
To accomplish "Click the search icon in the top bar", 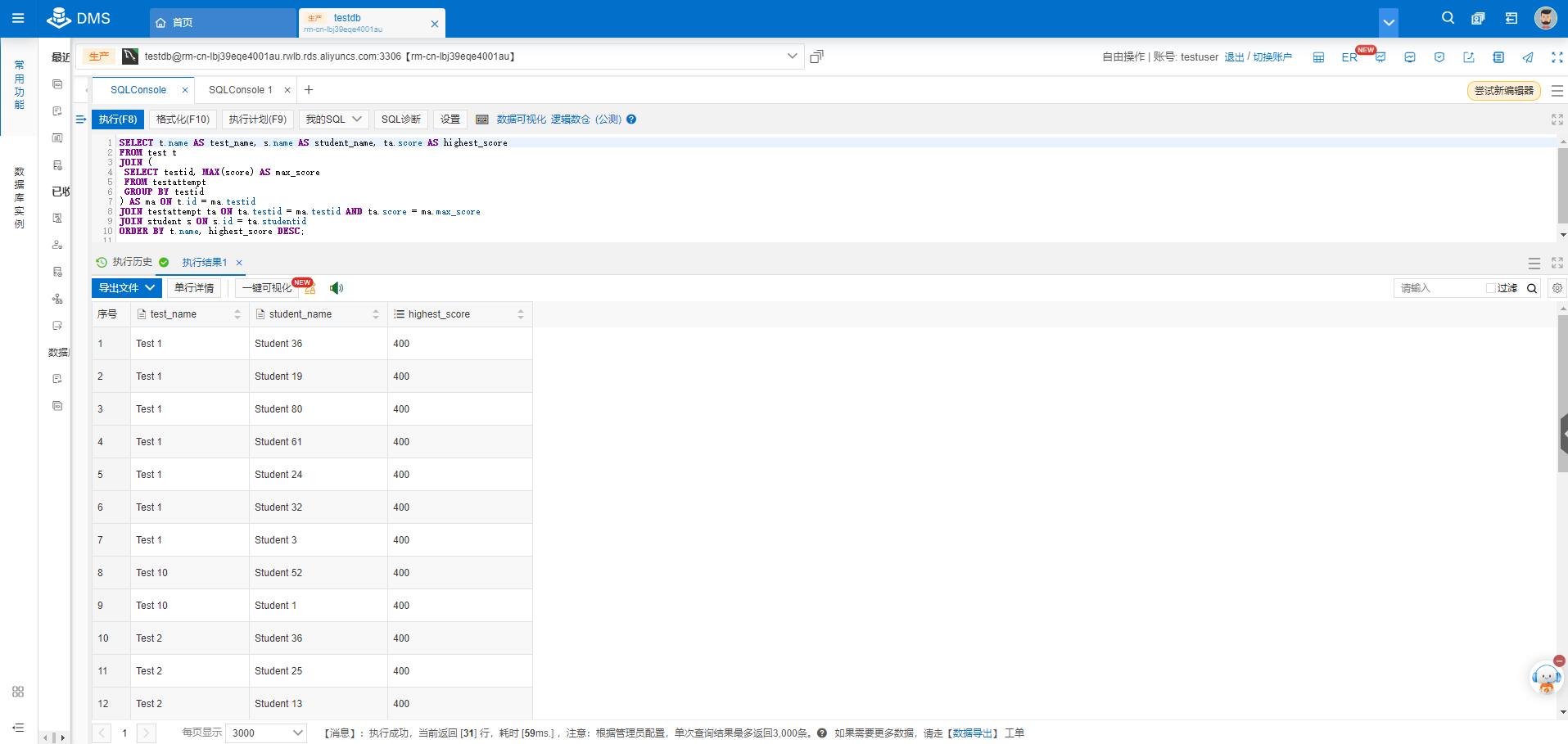I will point(1448,18).
